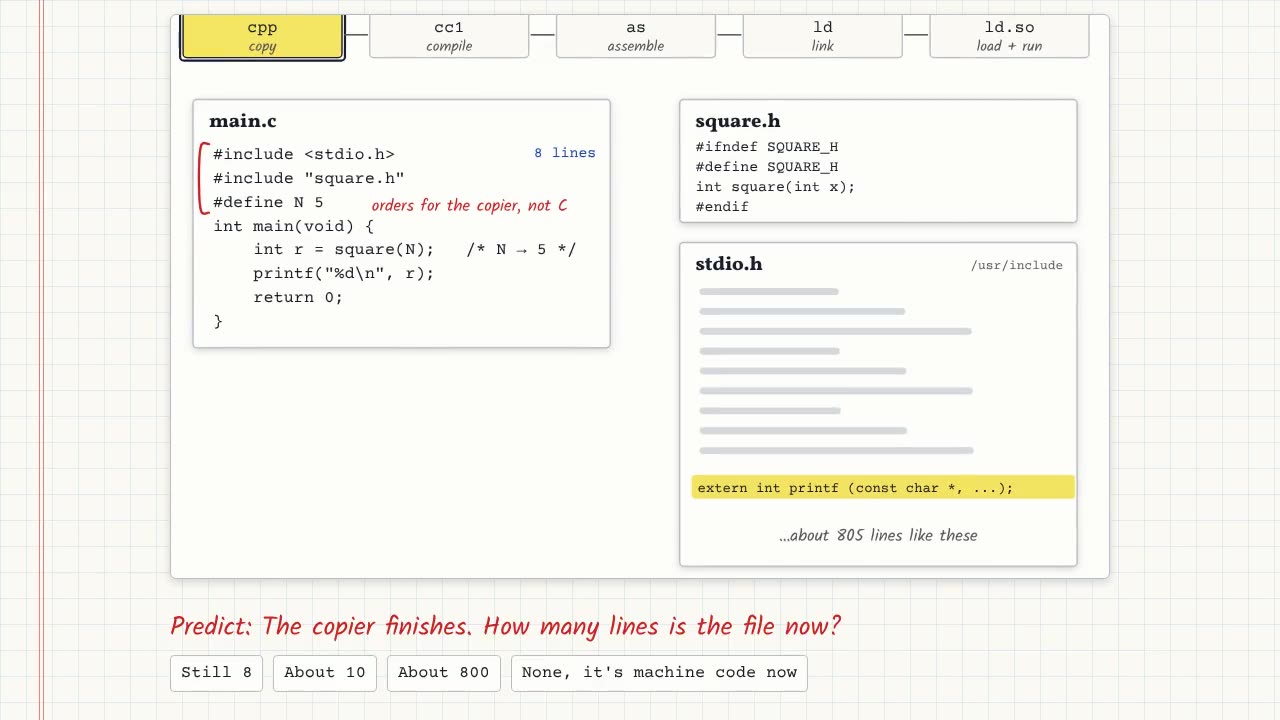The width and height of the screenshot is (1280, 720).
Task: Go to the ld link stage
Action: (x=823, y=36)
